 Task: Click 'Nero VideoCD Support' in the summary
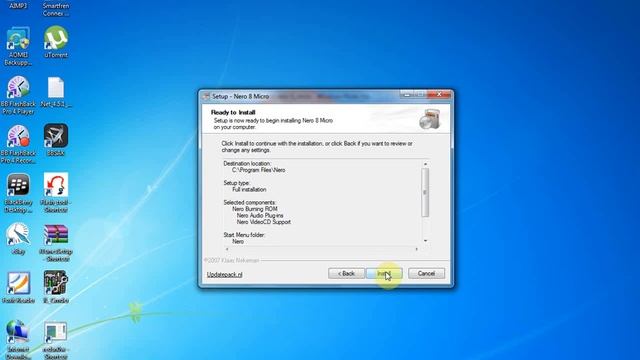(264, 222)
